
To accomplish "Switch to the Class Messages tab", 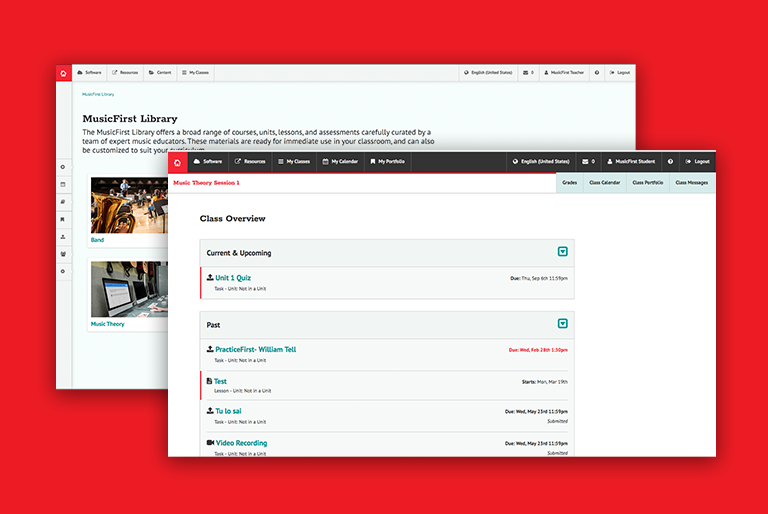I will pyautogui.click(x=692, y=183).
